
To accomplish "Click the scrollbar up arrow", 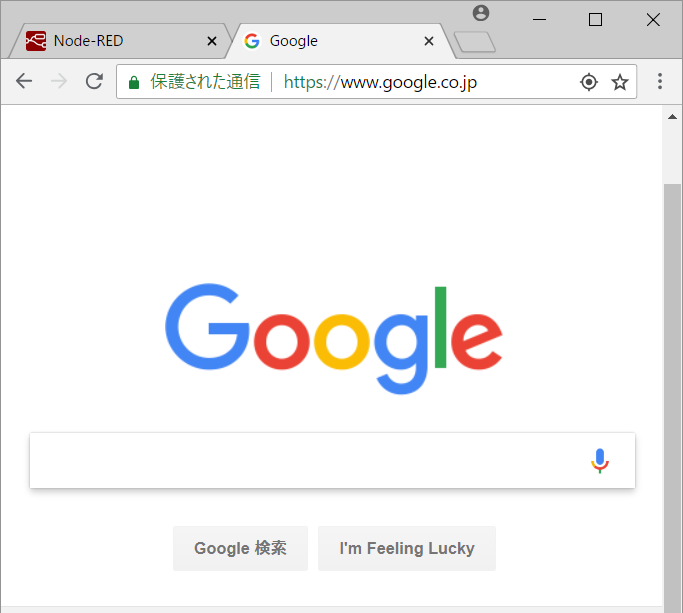I will click(x=673, y=116).
